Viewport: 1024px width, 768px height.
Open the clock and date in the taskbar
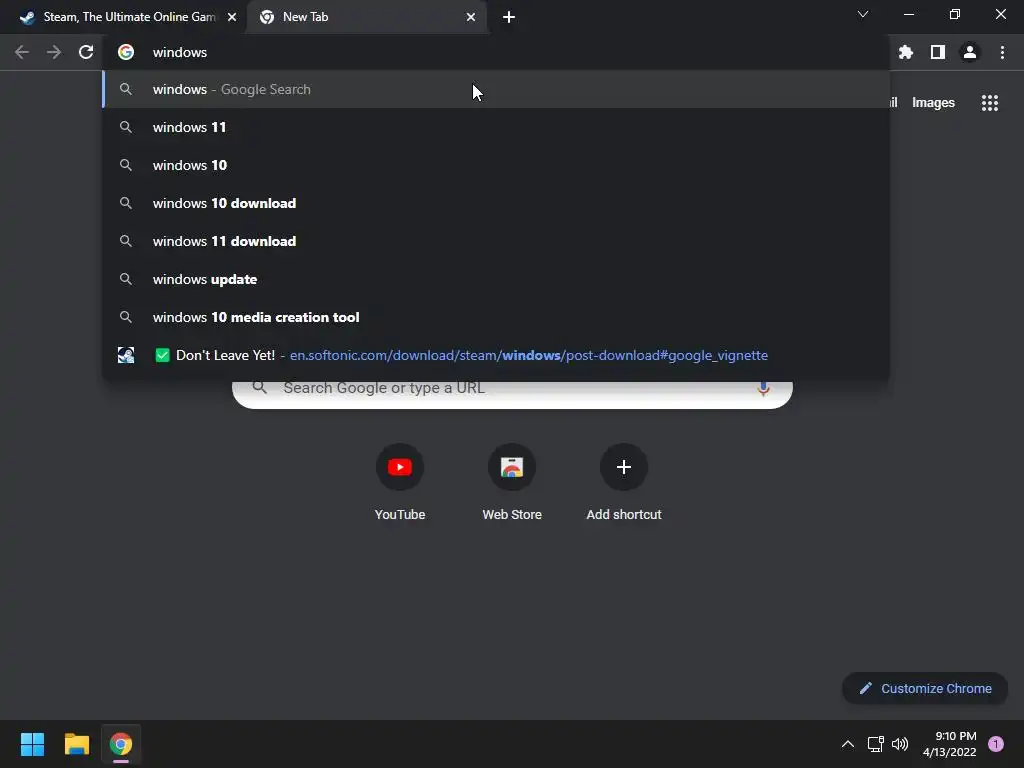click(x=949, y=744)
